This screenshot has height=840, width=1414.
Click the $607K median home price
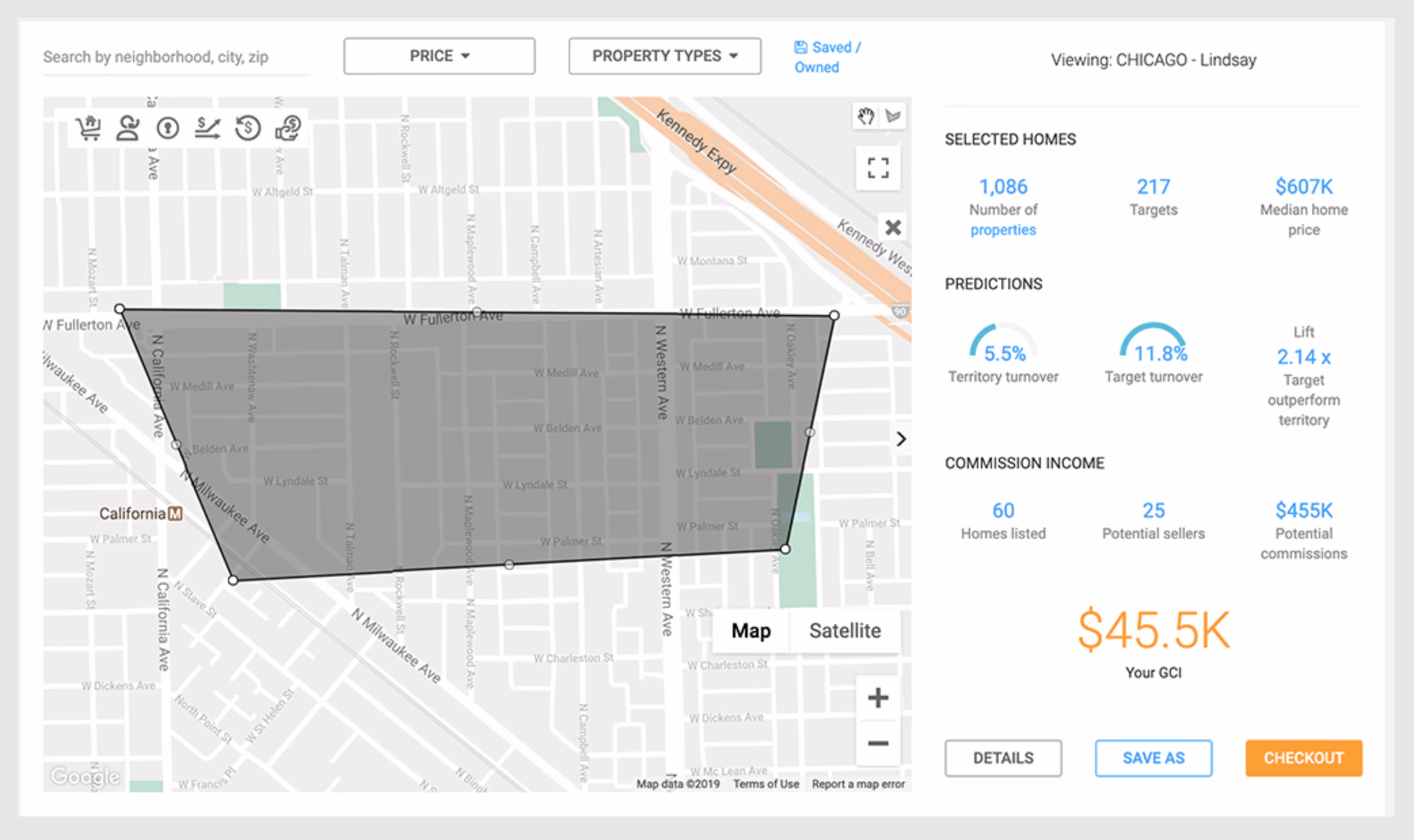click(x=1304, y=186)
